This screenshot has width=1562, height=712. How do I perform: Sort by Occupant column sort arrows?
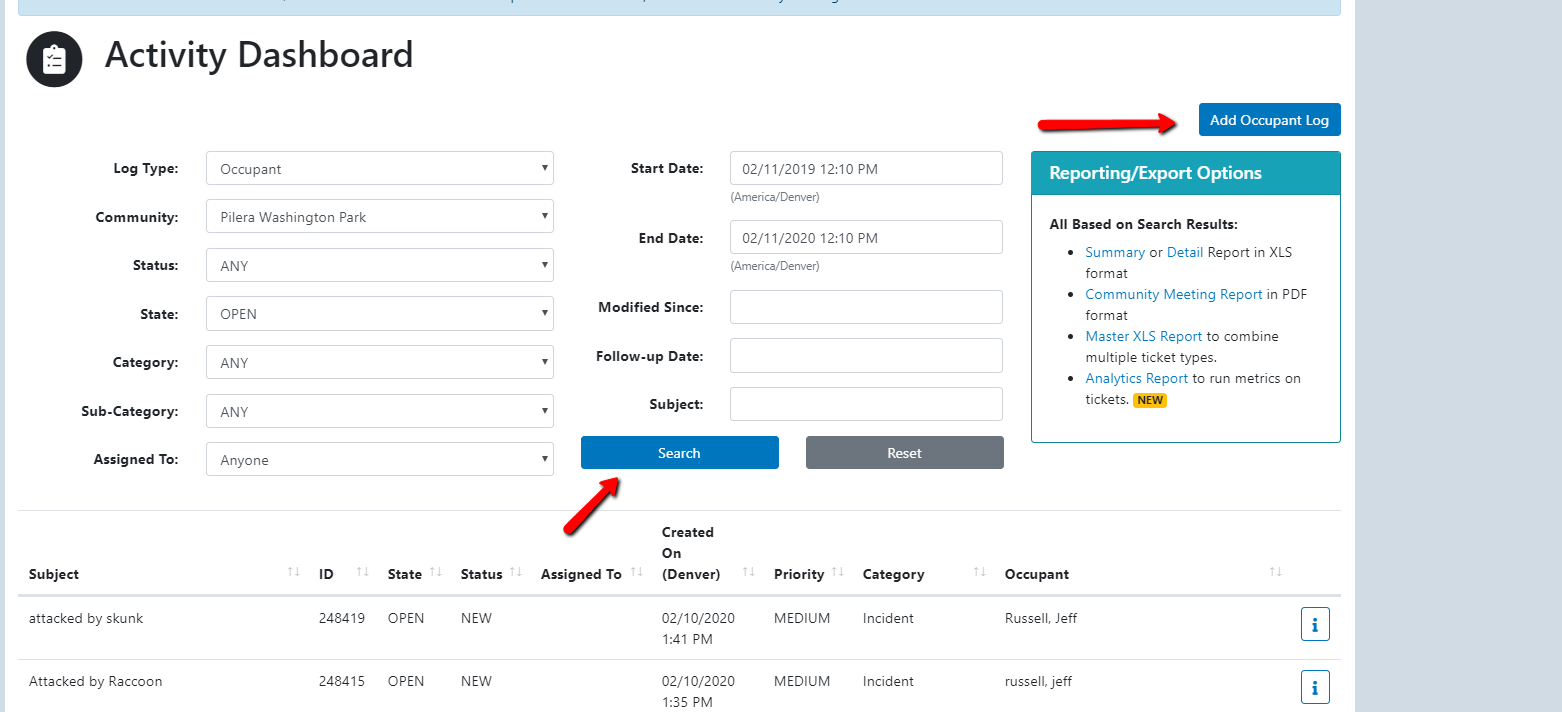[1275, 572]
